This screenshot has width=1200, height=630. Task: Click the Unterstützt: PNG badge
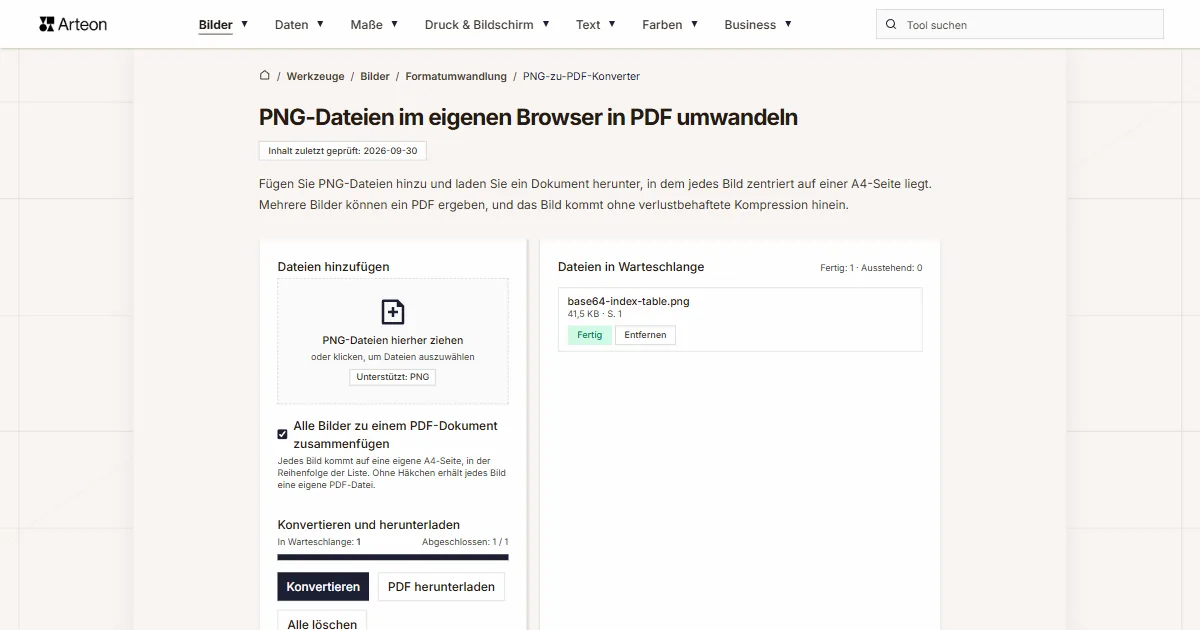click(393, 377)
